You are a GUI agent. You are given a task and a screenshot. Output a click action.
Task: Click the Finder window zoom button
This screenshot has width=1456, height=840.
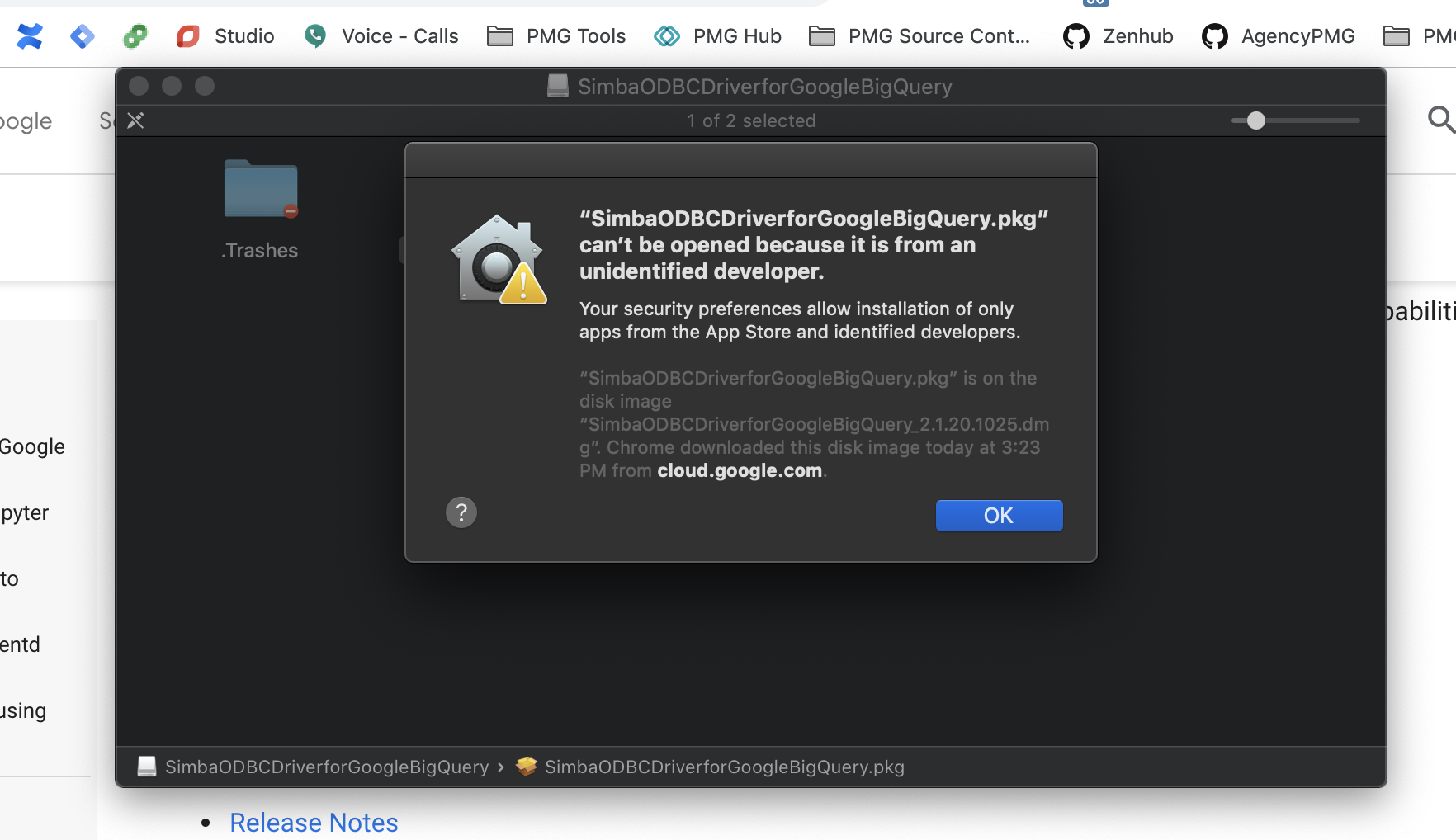point(205,86)
